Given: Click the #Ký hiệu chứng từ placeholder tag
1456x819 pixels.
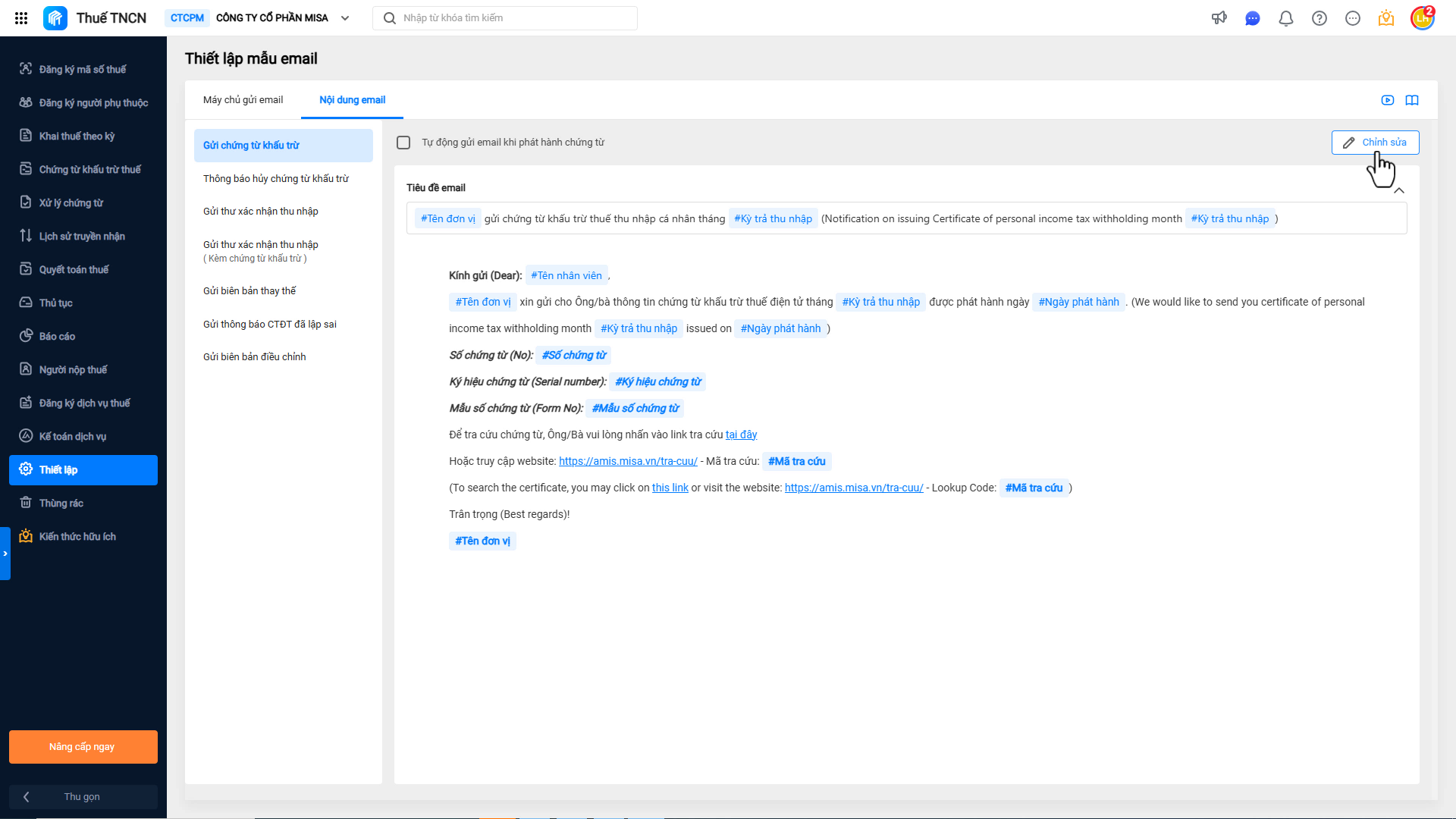Looking at the screenshot, I should click(658, 381).
